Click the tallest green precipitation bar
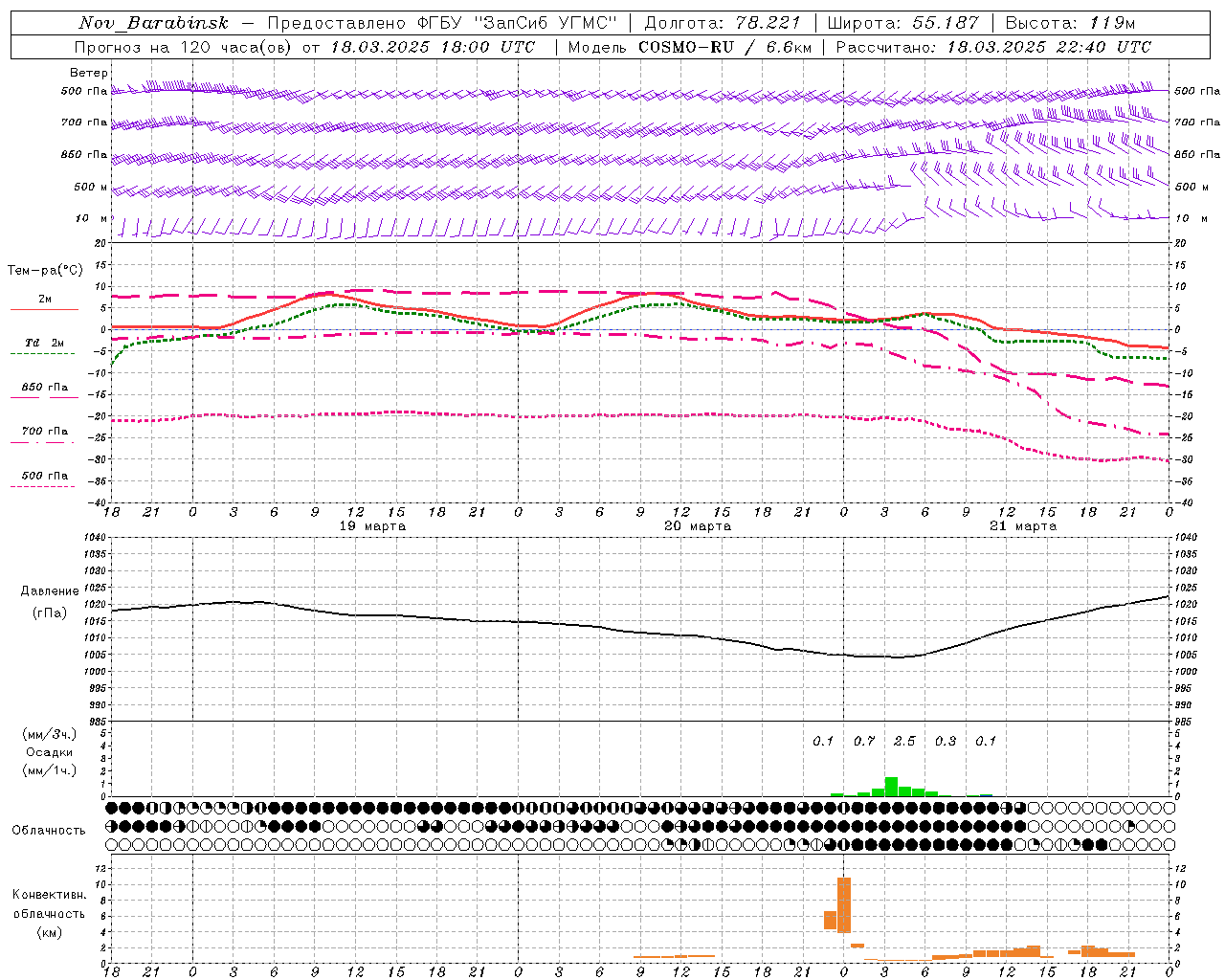Viewport: 1225px width, 980px height. [891, 787]
